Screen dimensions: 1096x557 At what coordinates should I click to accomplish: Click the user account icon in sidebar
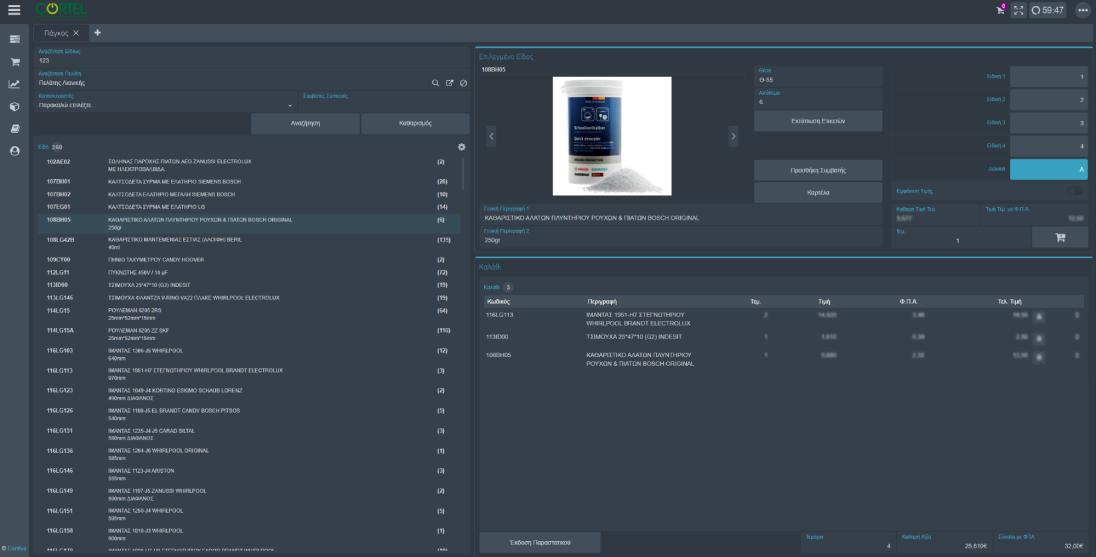point(14,150)
